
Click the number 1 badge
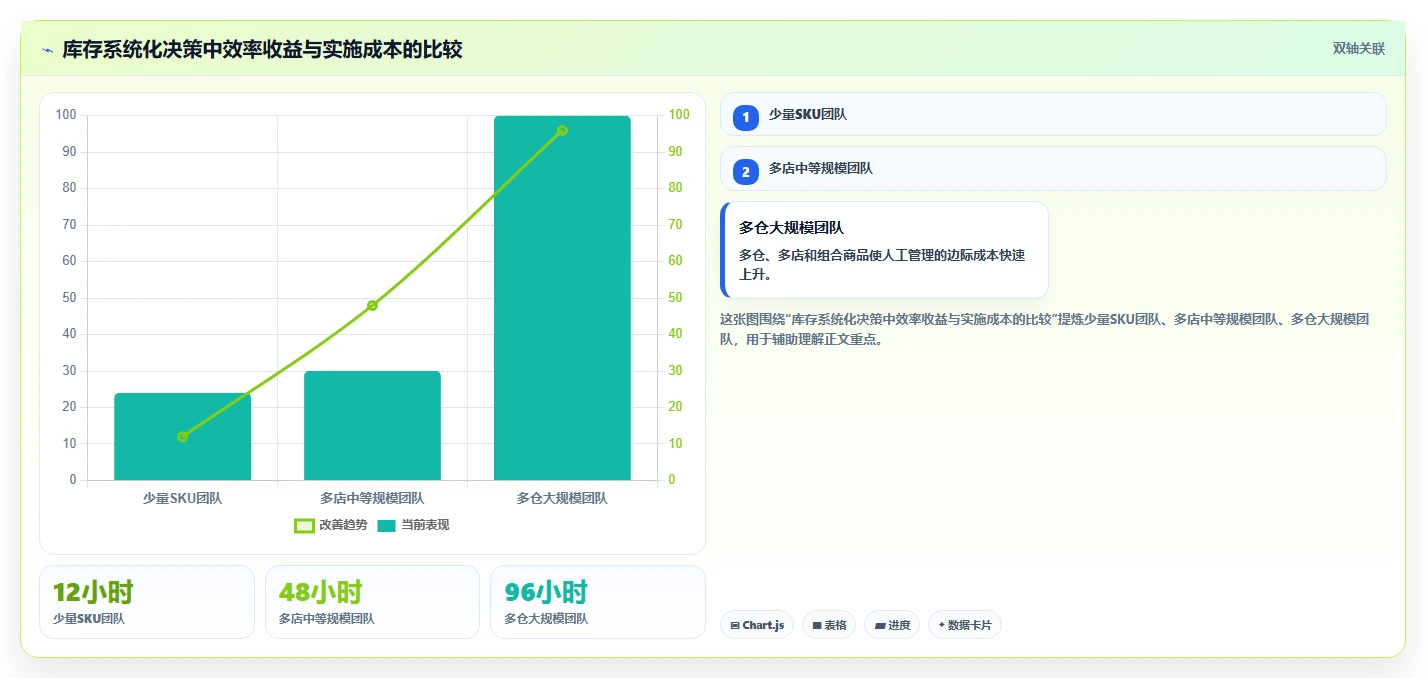coord(746,118)
